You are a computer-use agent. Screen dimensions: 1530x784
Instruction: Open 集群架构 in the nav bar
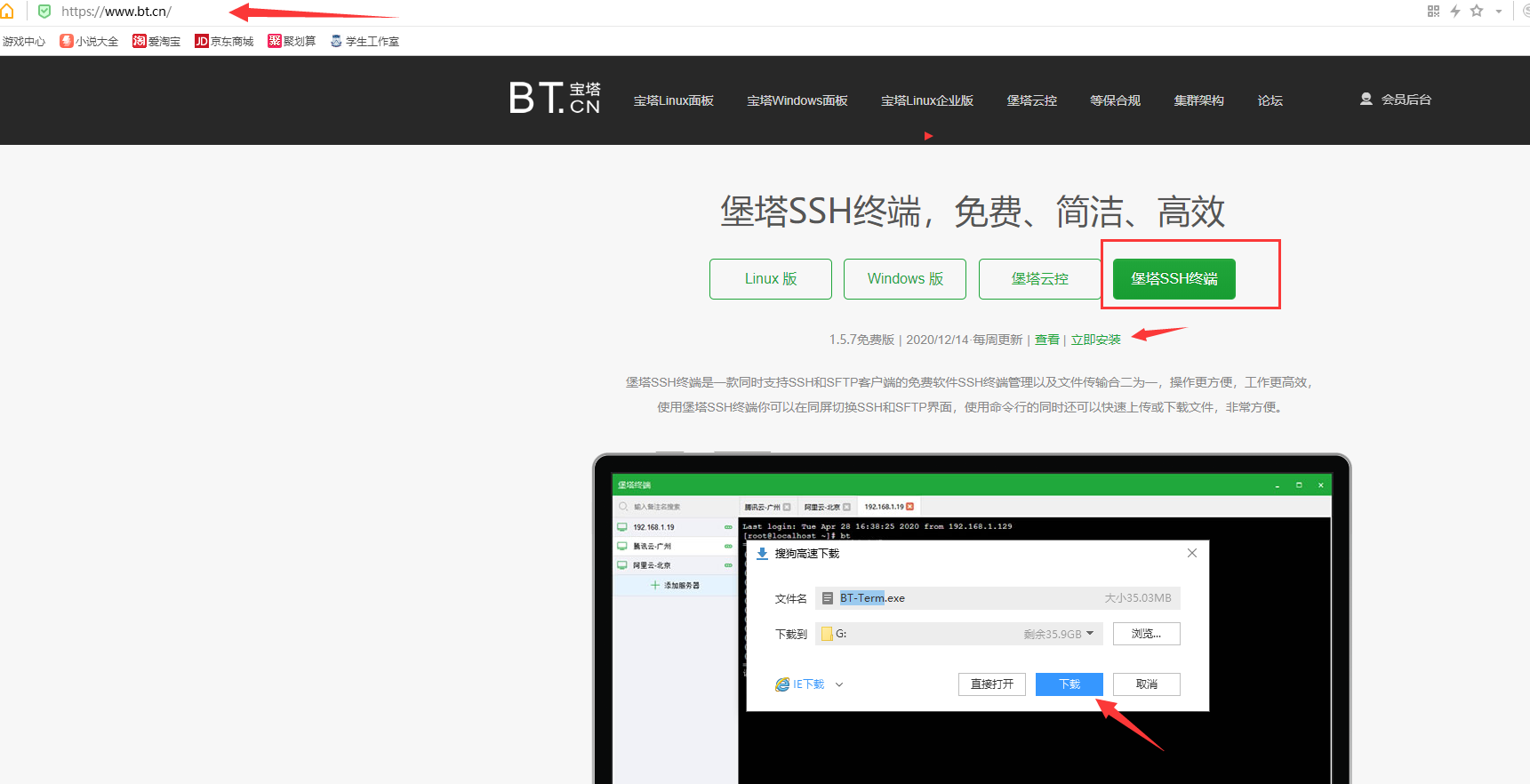(1199, 100)
